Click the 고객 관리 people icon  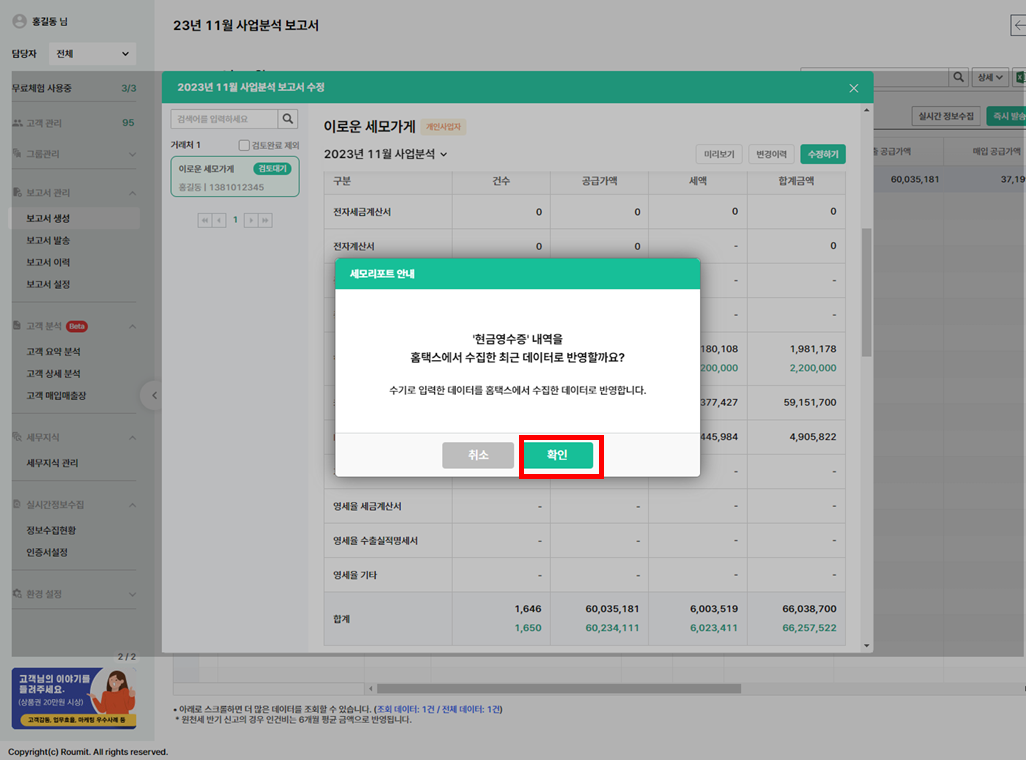pyautogui.click(x=18, y=123)
